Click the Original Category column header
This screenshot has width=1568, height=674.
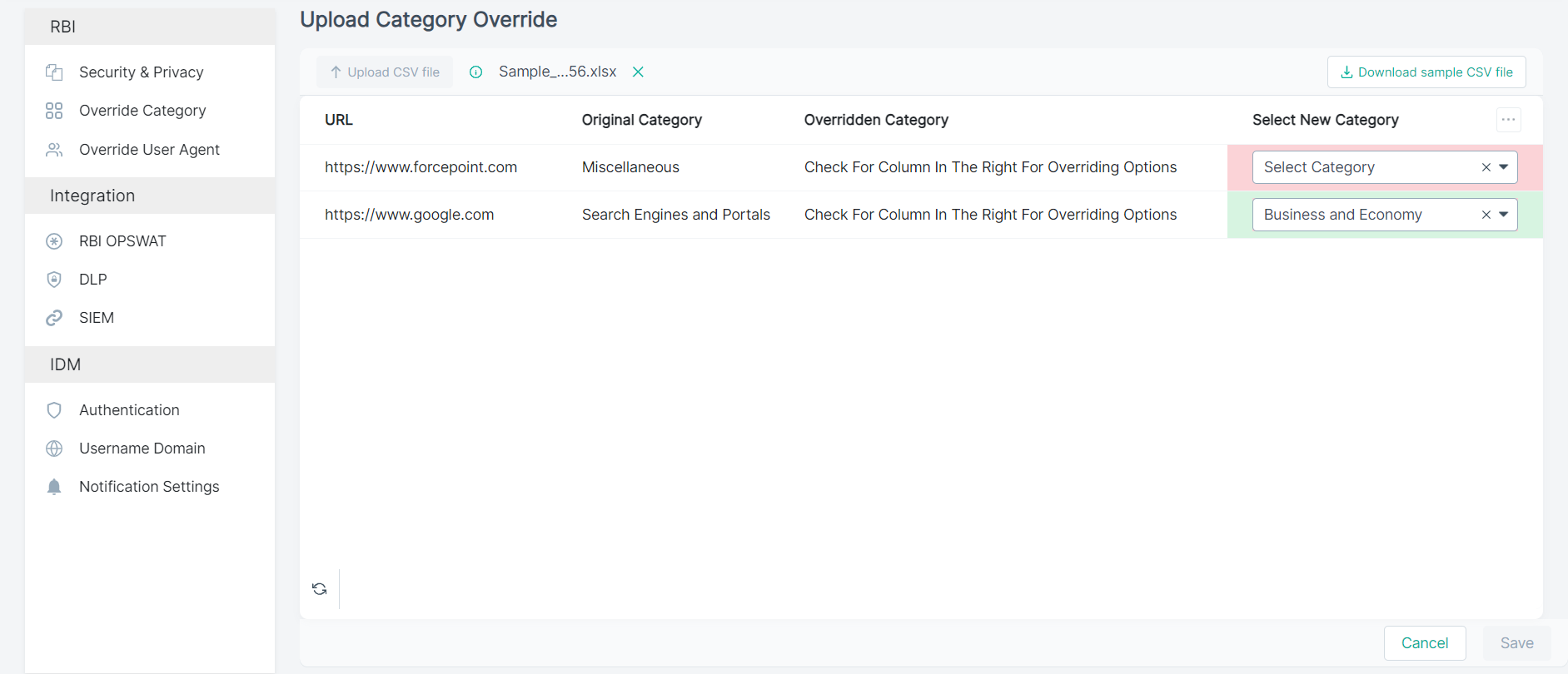[x=642, y=120]
